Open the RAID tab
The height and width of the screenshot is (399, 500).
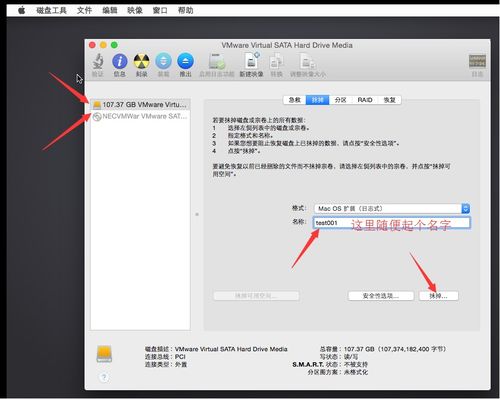365,100
